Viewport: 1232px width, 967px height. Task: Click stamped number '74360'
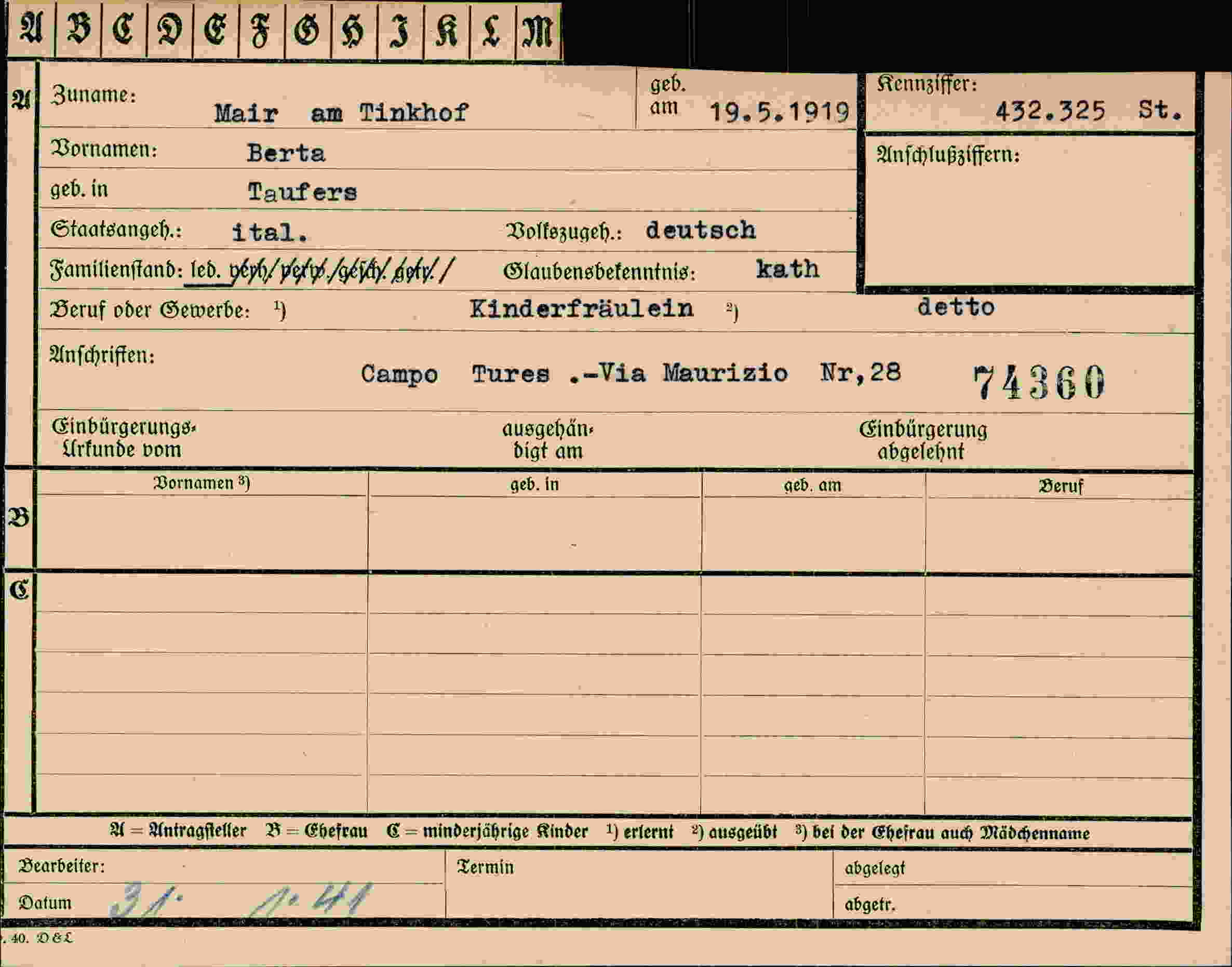(1039, 383)
